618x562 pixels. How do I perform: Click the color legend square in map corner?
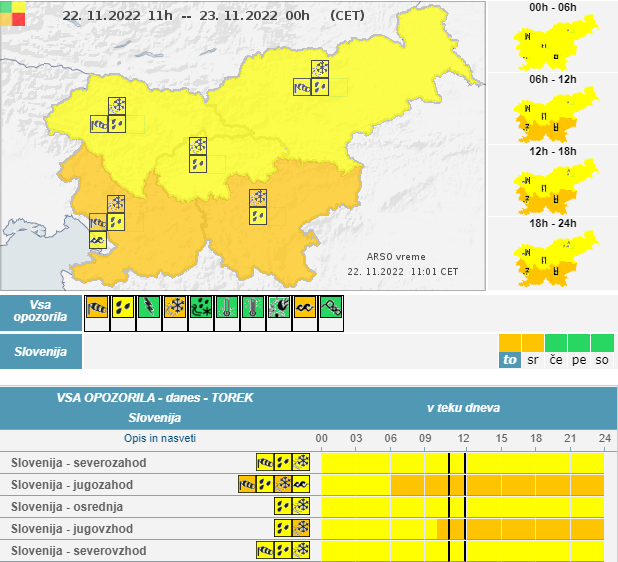13,14
